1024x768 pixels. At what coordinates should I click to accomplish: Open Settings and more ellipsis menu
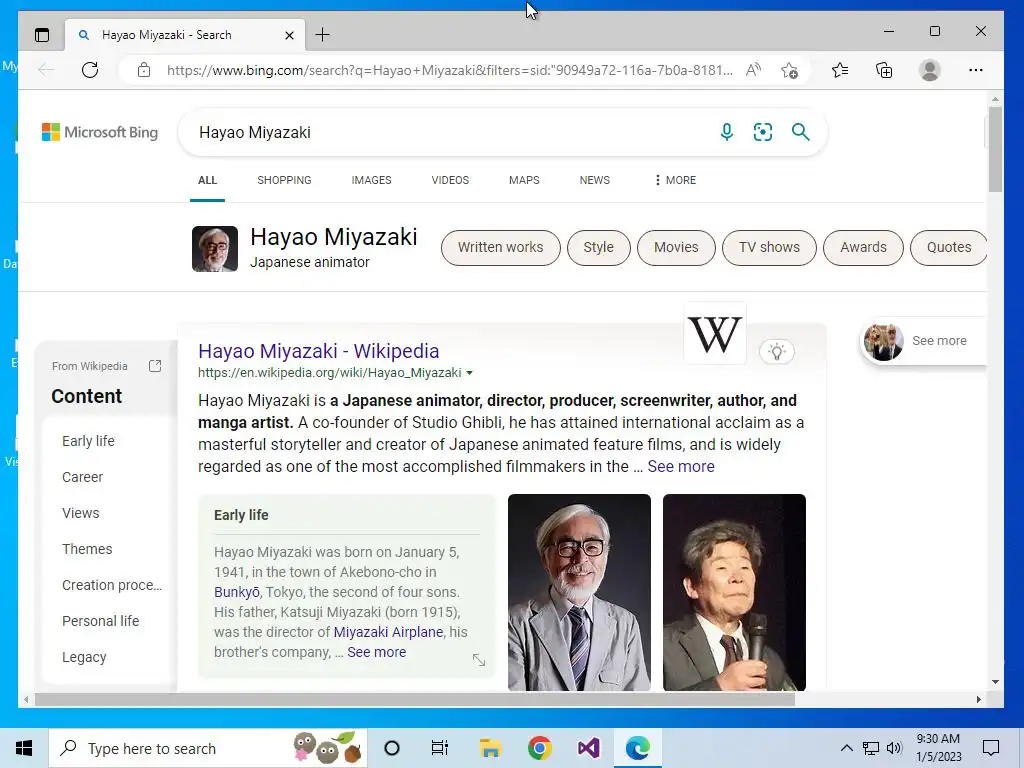coord(976,70)
